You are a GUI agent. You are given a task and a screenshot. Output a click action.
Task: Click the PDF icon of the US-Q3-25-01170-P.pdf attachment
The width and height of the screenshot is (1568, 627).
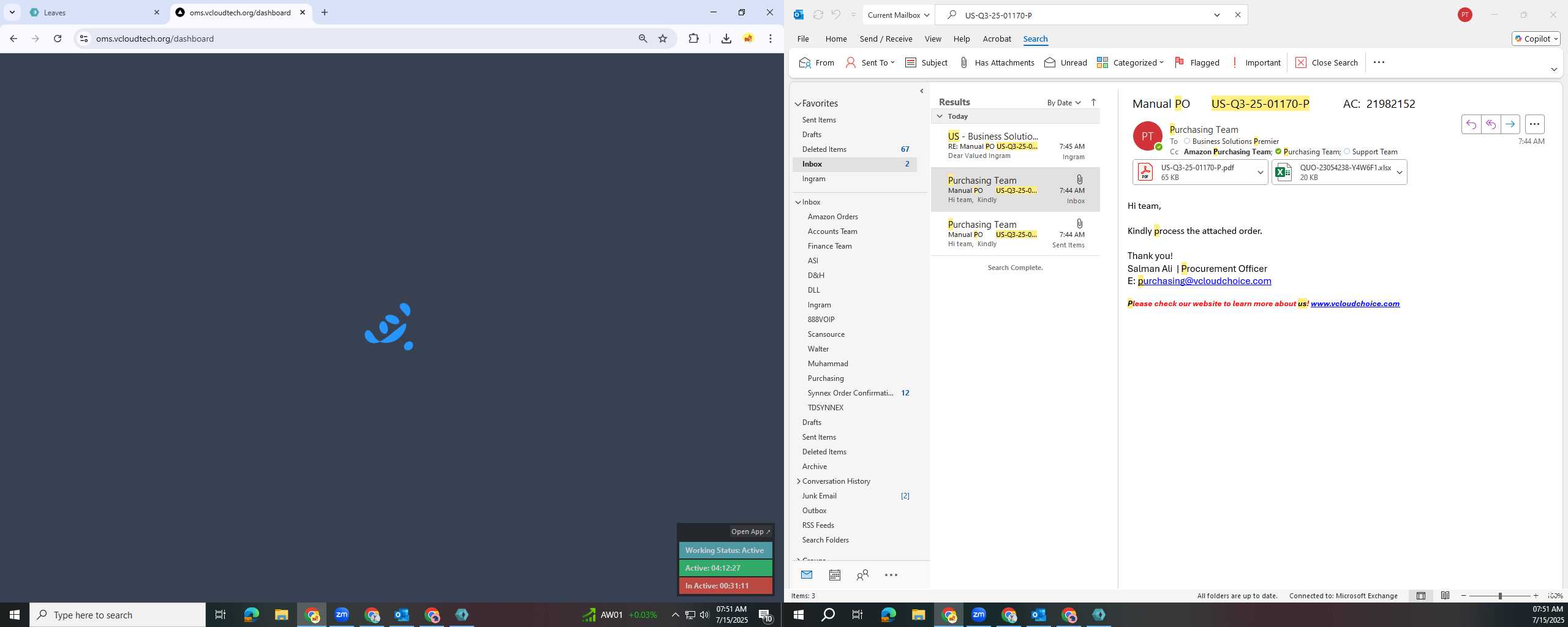1145,172
